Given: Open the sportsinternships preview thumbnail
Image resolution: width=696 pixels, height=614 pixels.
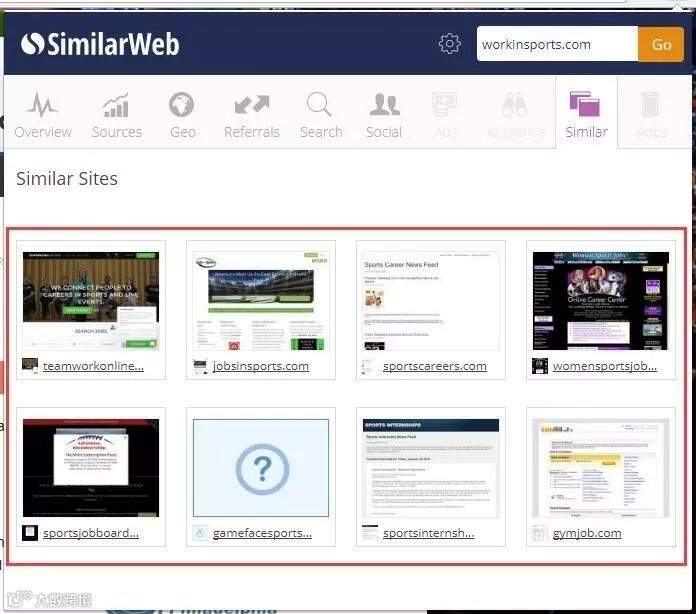Looking at the screenshot, I should pos(431,468).
